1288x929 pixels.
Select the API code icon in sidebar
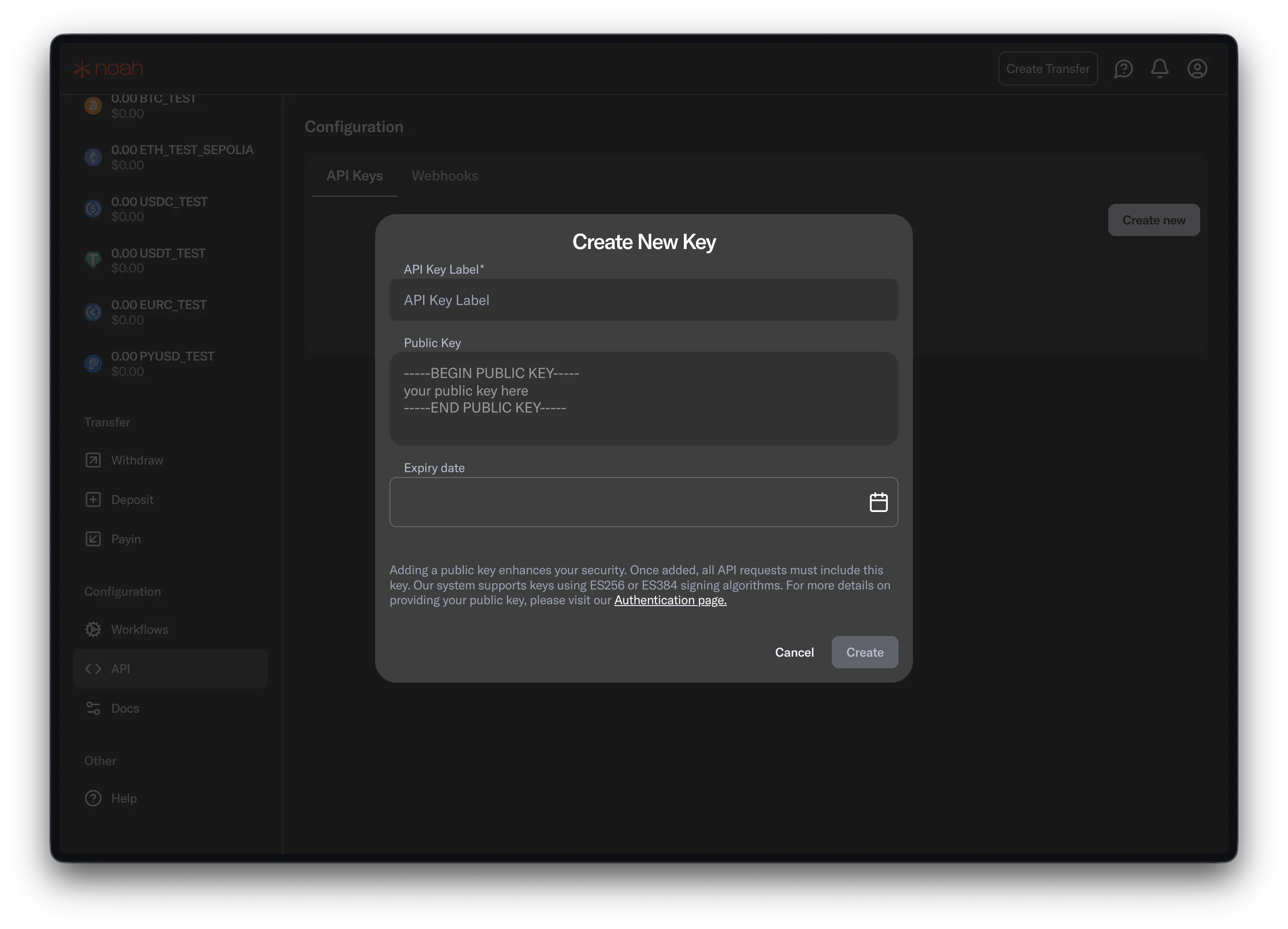(93, 668)
